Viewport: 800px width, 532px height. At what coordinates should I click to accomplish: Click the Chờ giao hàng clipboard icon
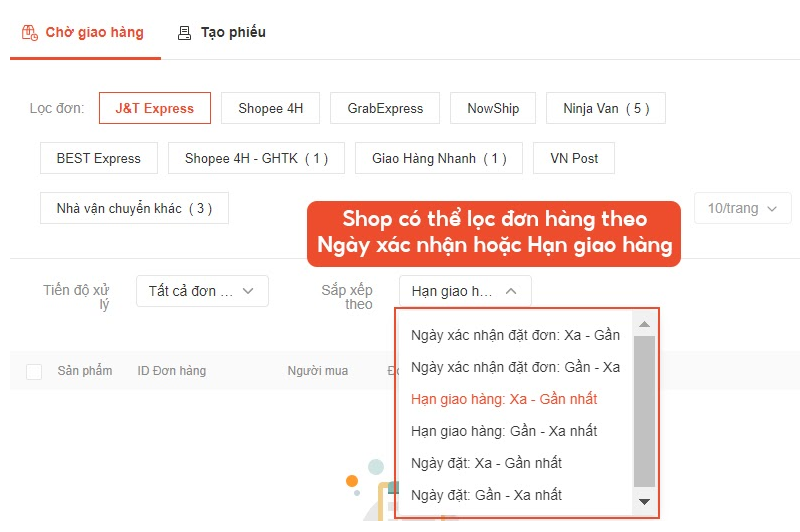click(30, 33)
